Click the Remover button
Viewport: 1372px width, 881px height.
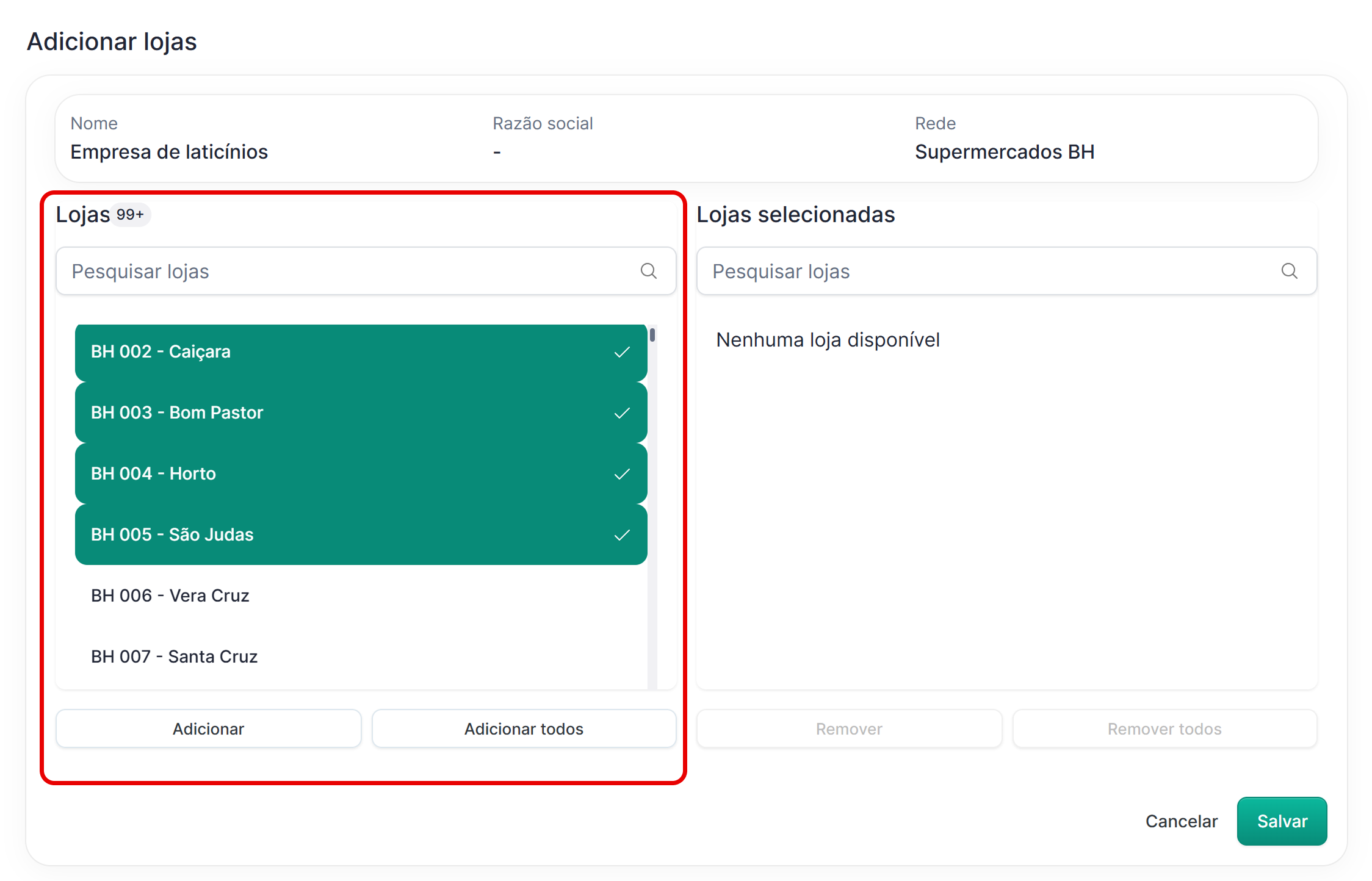(848, 728)
